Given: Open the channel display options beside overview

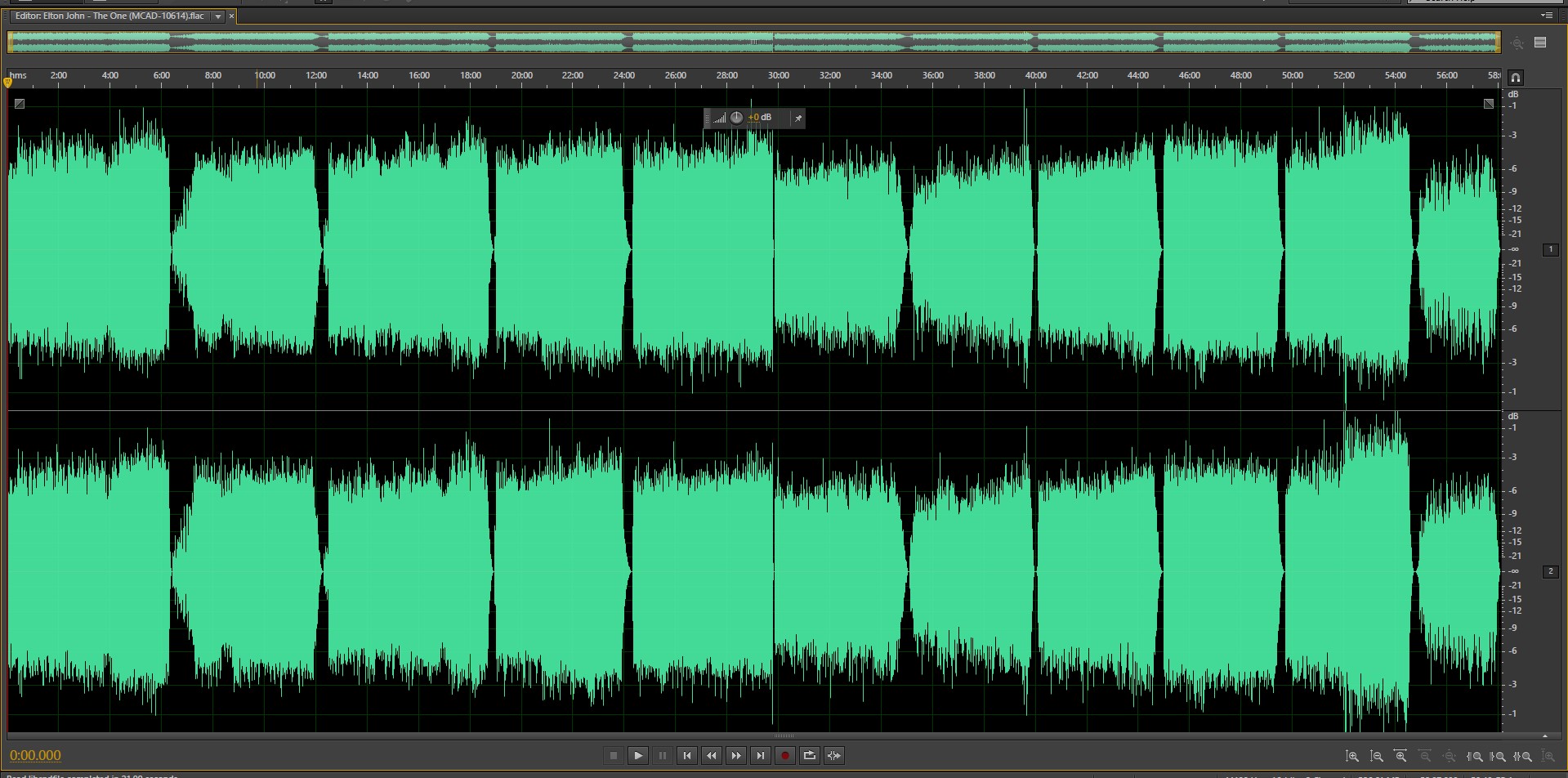Looking at the screenshot, I should [x=1540, y=42].
